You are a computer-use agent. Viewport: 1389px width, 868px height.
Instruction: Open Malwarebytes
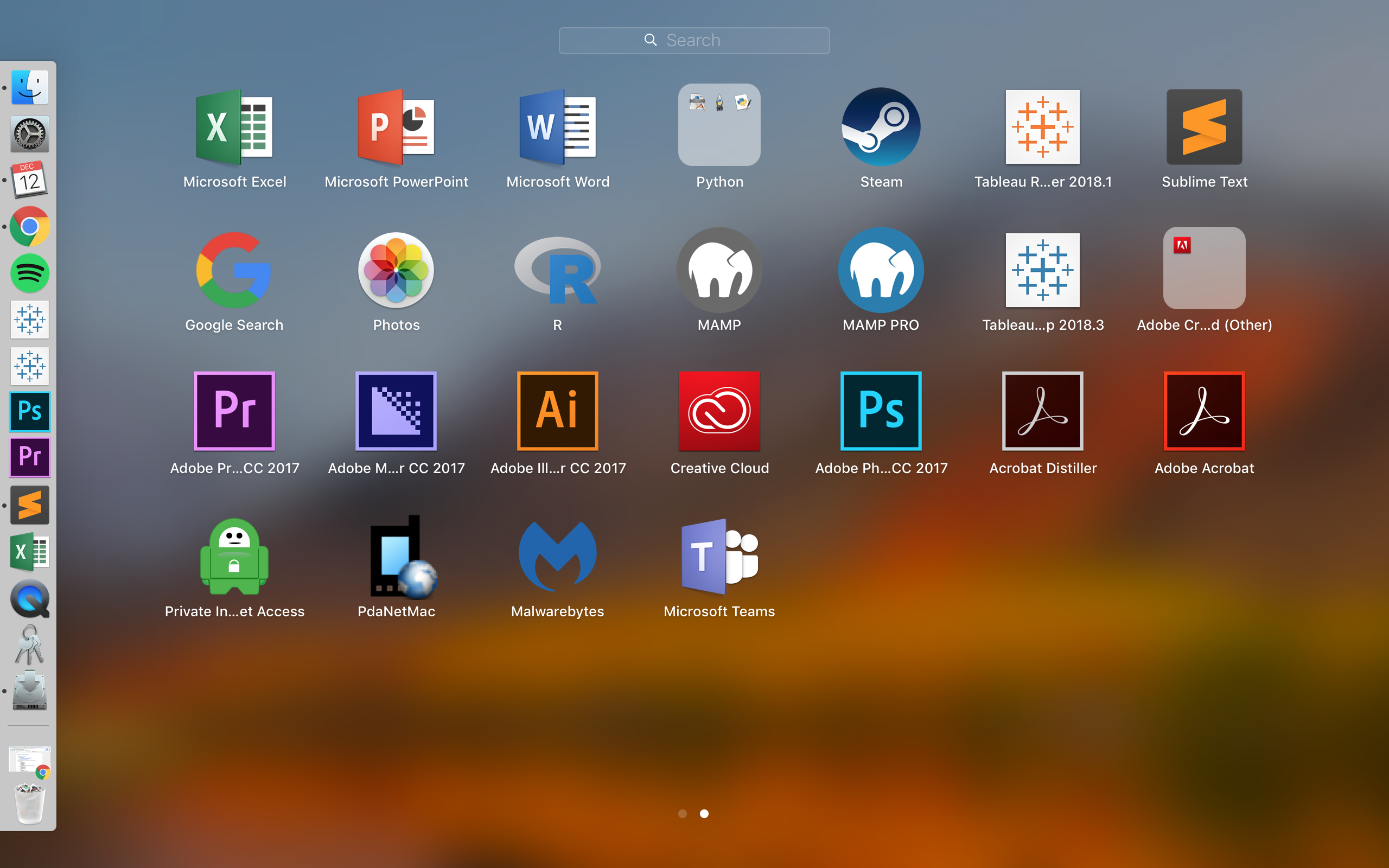[x=558, y=556]
